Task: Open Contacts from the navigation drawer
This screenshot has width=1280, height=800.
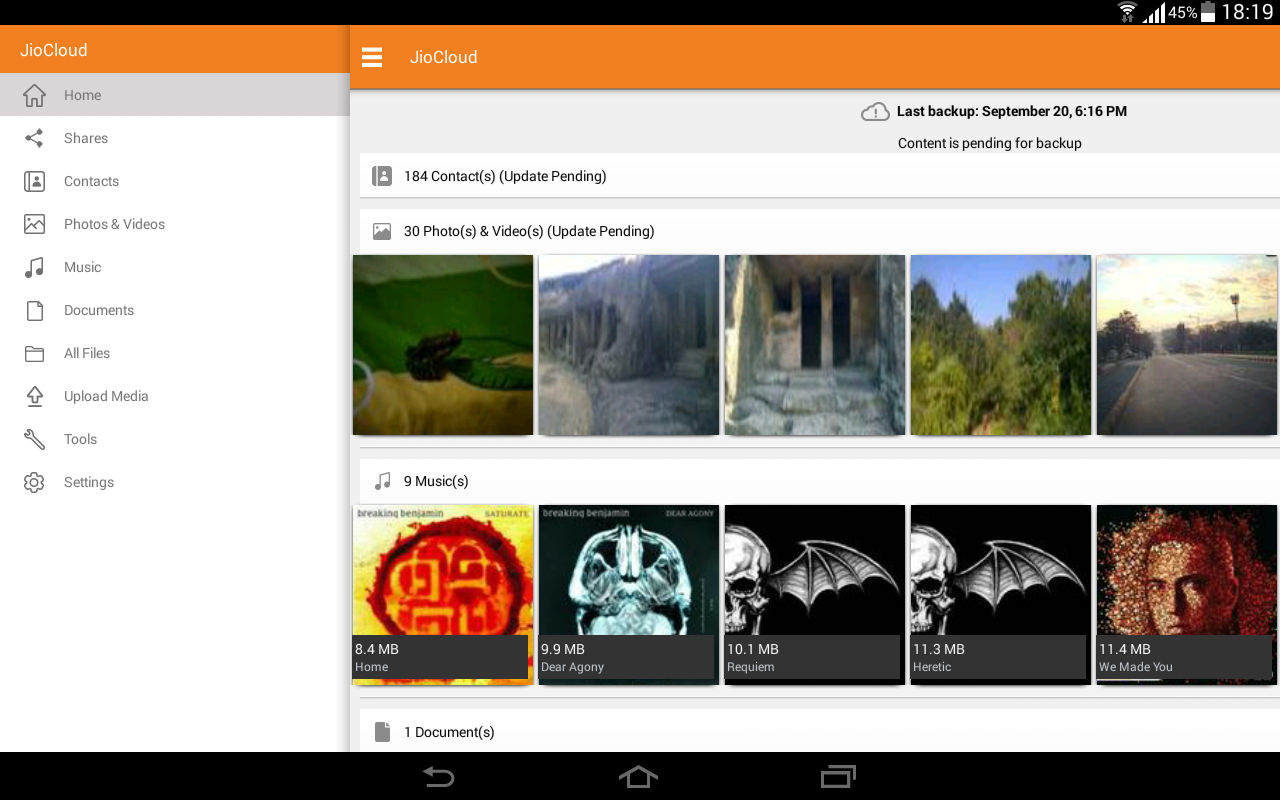Action: [175, 181]
